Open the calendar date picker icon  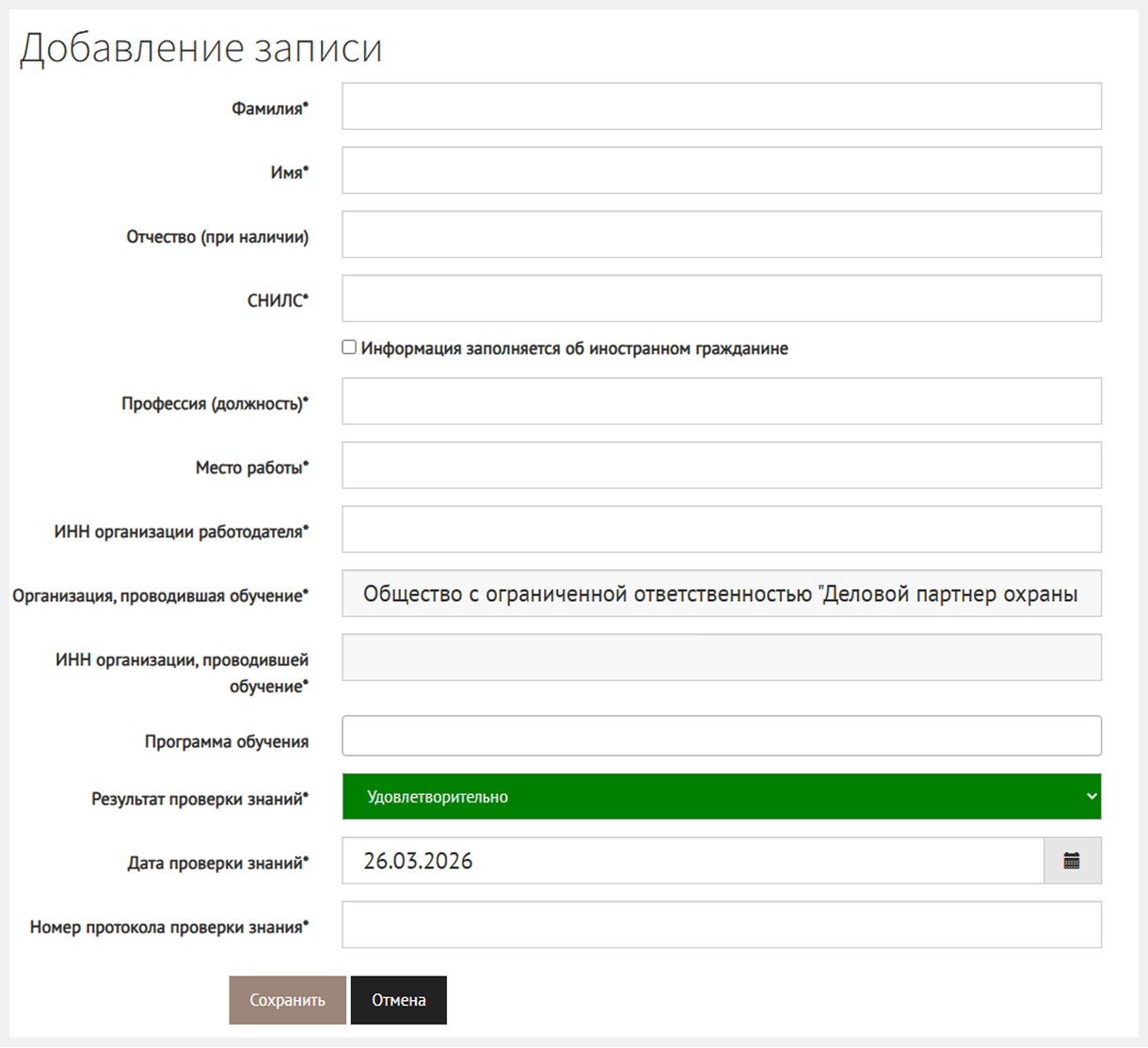[x=1072, y=861]
